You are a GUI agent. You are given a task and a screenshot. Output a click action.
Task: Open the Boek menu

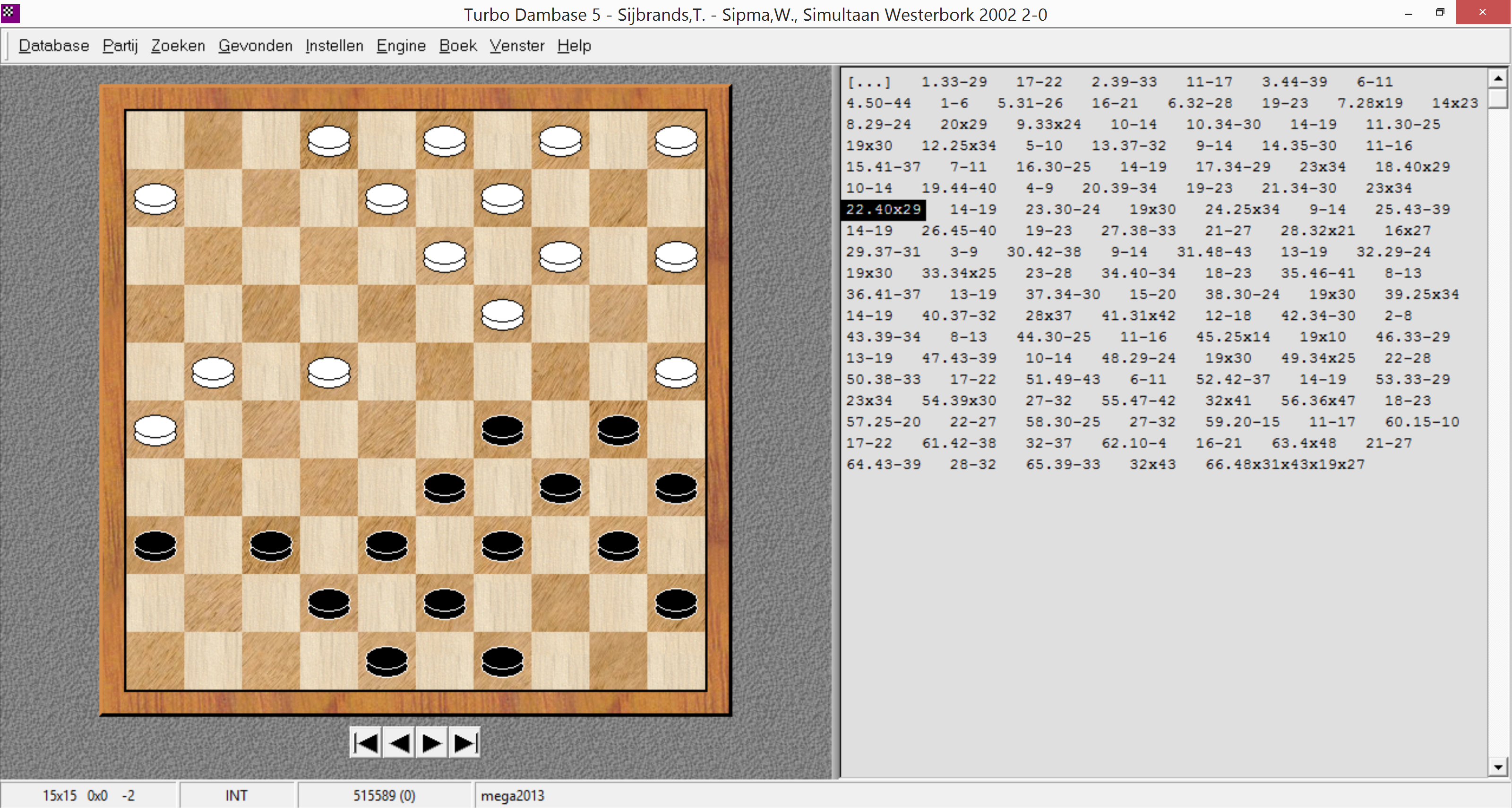(458, 46)
